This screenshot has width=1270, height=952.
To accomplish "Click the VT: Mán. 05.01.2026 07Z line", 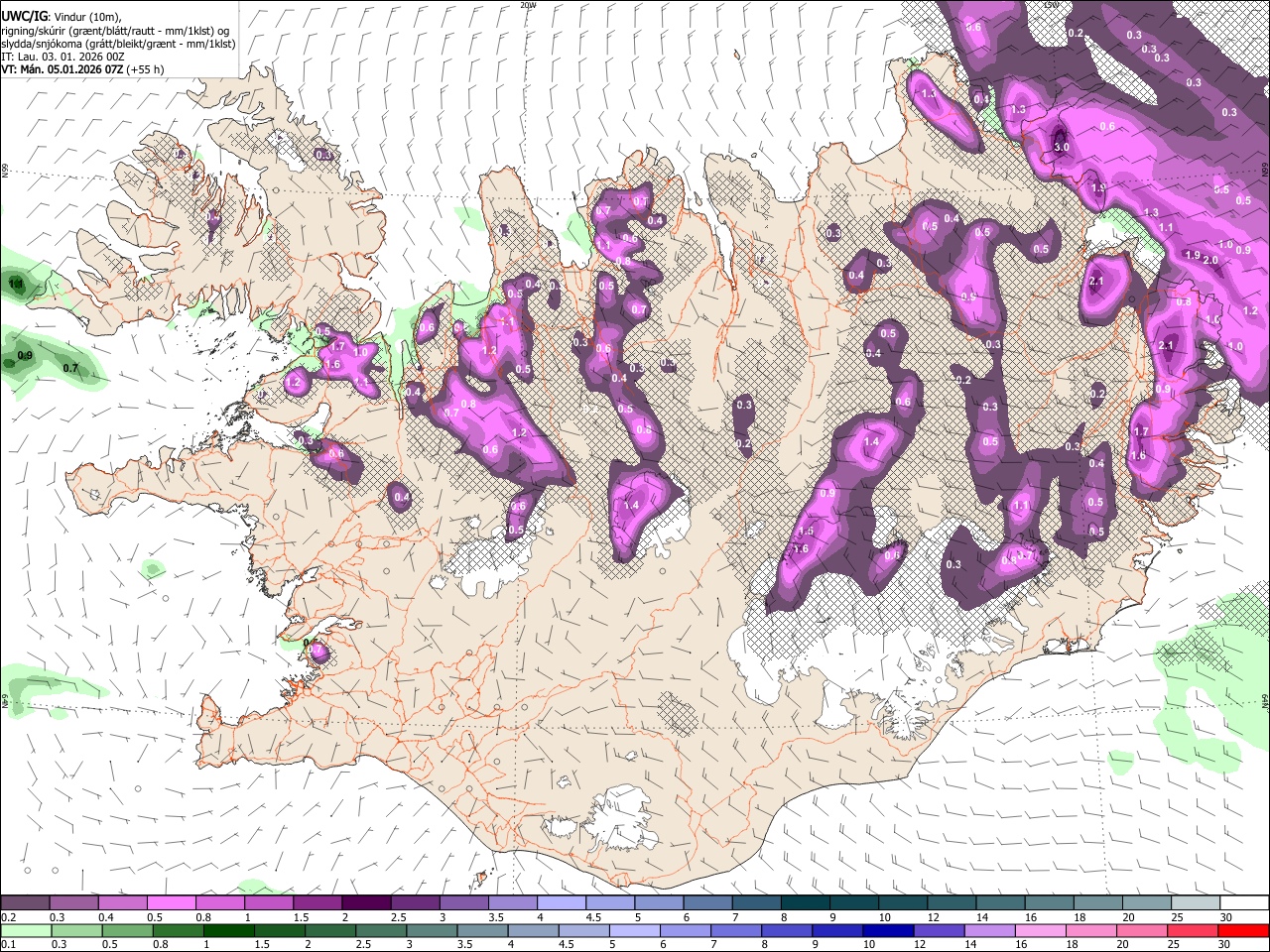I will tap(82, 69).
